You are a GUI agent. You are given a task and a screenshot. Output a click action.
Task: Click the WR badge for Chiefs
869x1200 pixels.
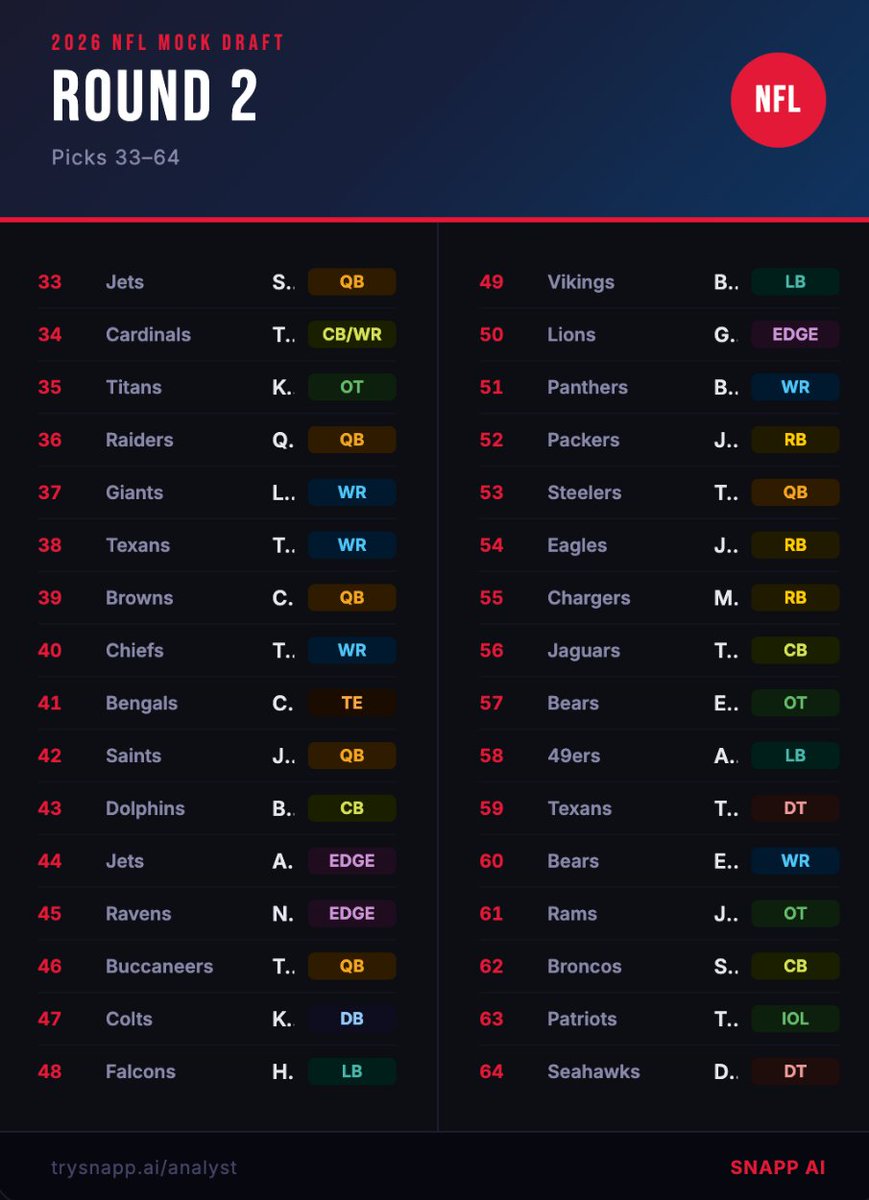352,650
